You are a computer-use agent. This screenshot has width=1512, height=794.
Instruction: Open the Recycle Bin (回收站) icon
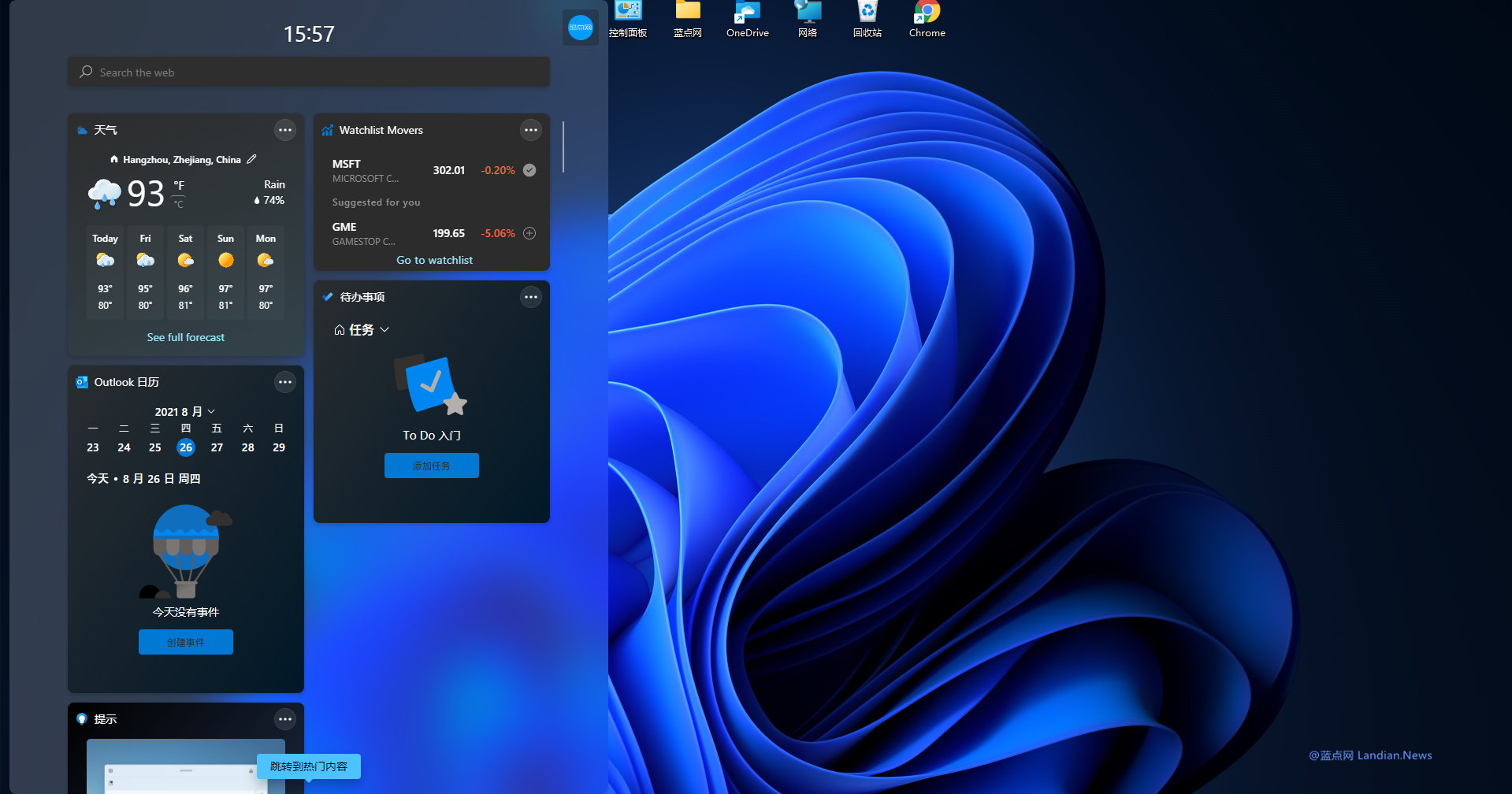867,17
